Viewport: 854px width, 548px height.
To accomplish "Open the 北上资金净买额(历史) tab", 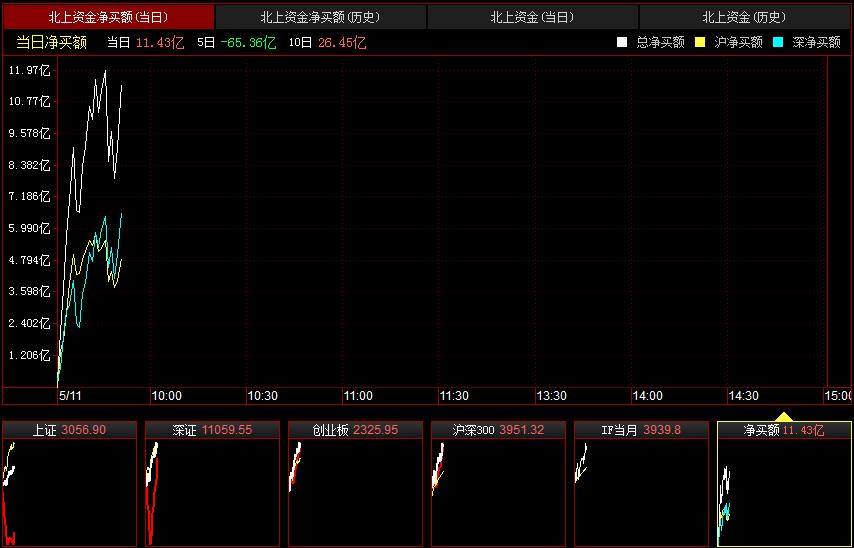I will point(320,17).
